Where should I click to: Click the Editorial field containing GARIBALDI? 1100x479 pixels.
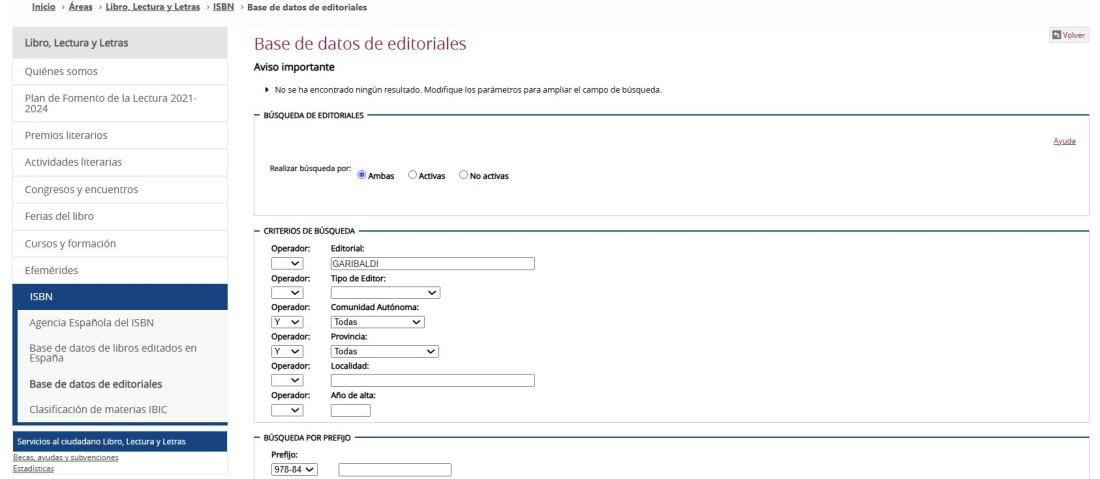(x=432, y=264)
